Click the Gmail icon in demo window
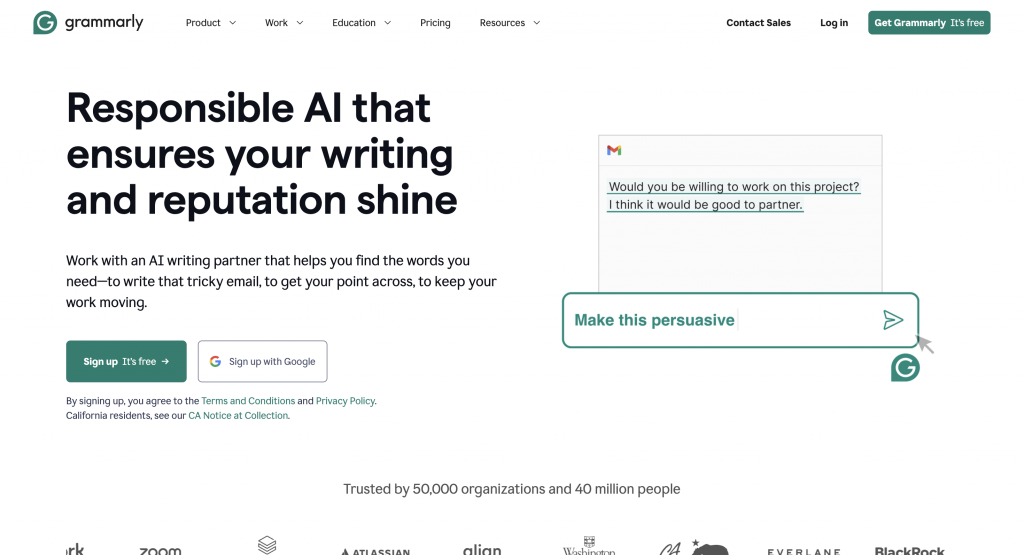Image resolution: width=1024 pixels, height=555 pixels. point(614,150)
